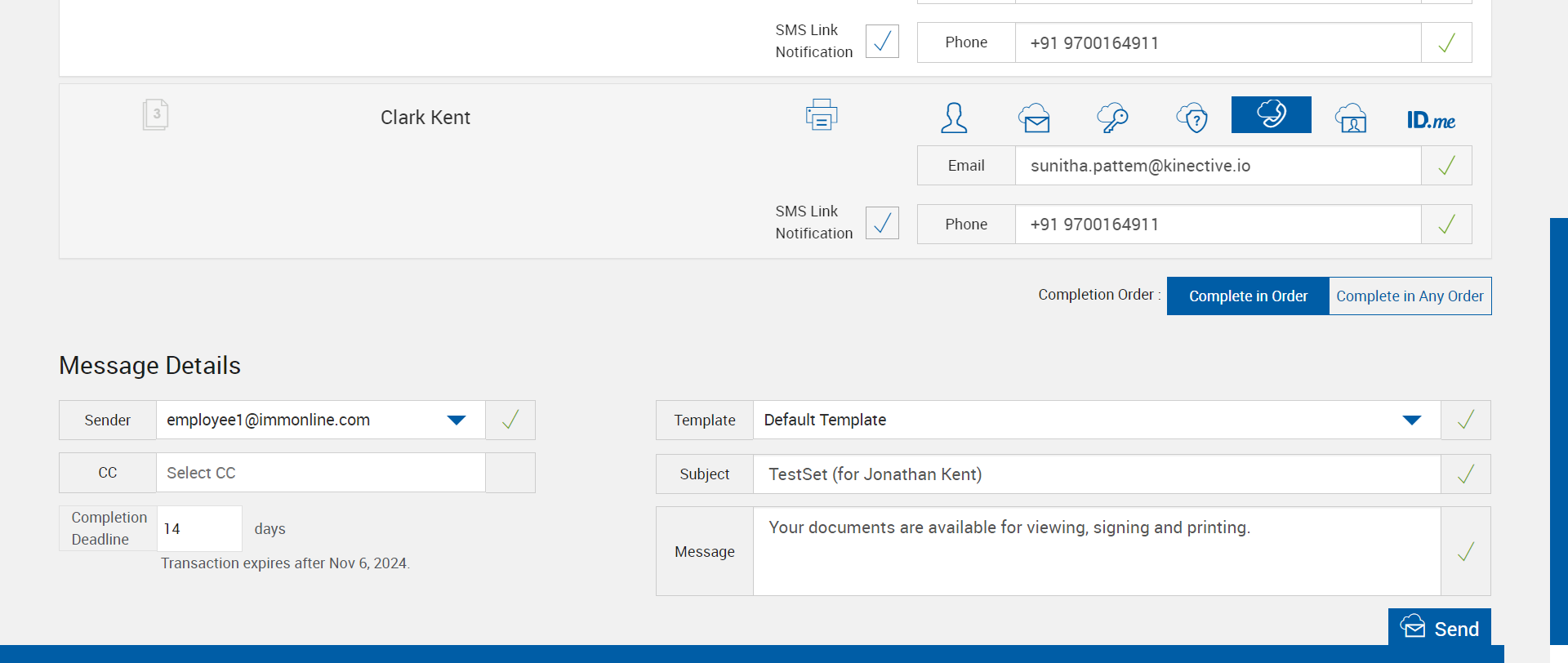This screenshot has width=1568, height=663.
Task: Click the document page icon beside Clark Kent
Action: [x=155, y=114]
